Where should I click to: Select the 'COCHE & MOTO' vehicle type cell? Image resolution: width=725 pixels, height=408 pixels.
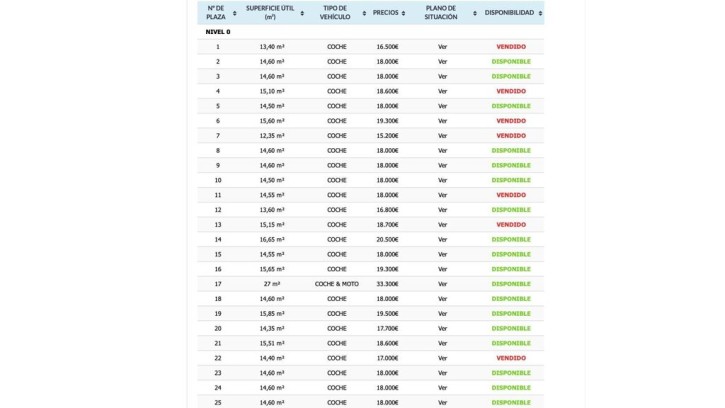click(x=336, y=284)
